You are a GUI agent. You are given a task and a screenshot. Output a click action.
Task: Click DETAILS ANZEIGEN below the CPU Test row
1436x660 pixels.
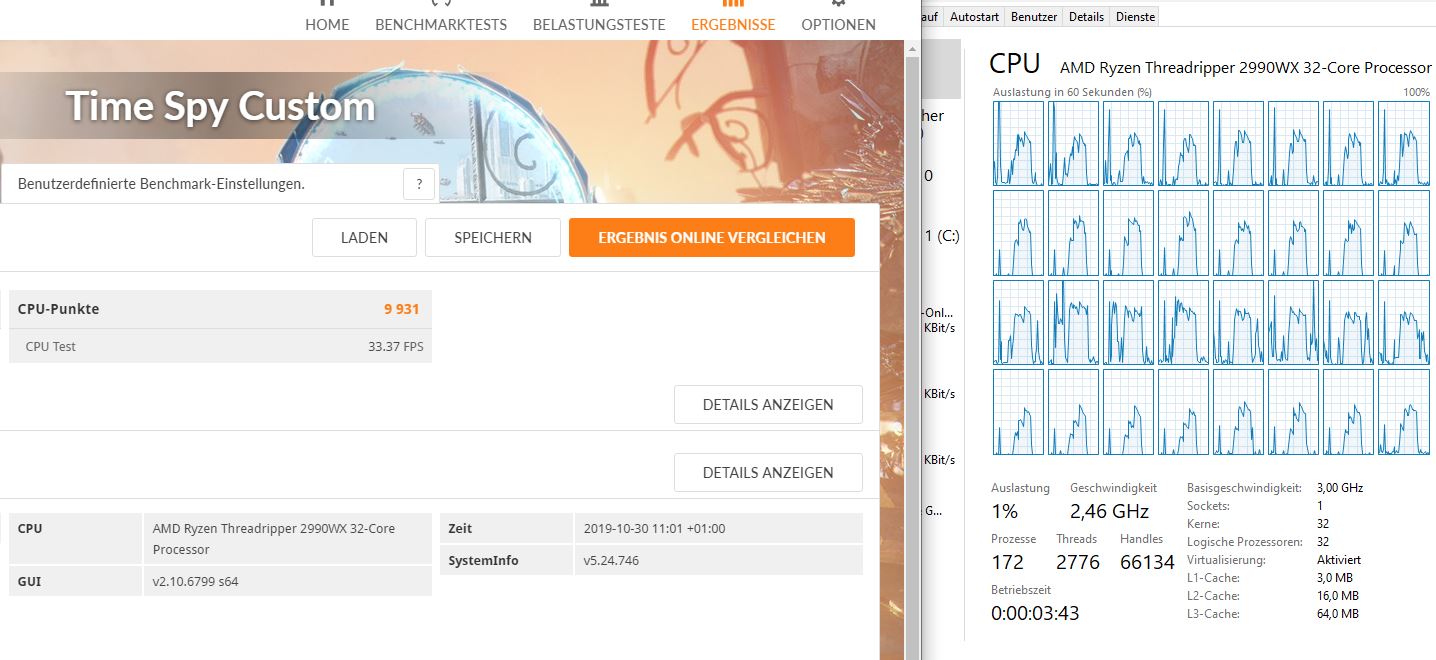(768, 405)
